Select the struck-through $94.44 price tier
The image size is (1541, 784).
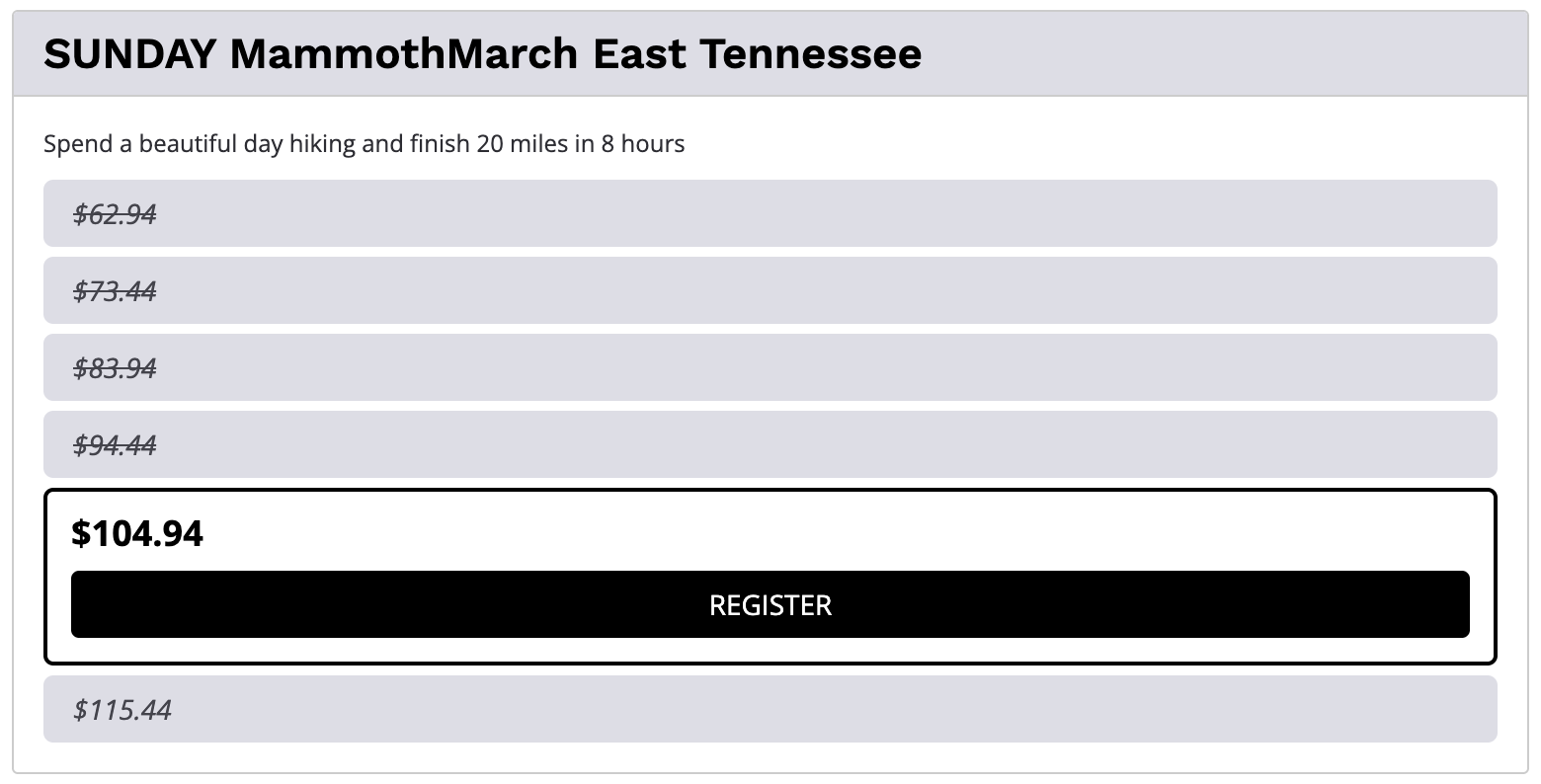[115, 444]
